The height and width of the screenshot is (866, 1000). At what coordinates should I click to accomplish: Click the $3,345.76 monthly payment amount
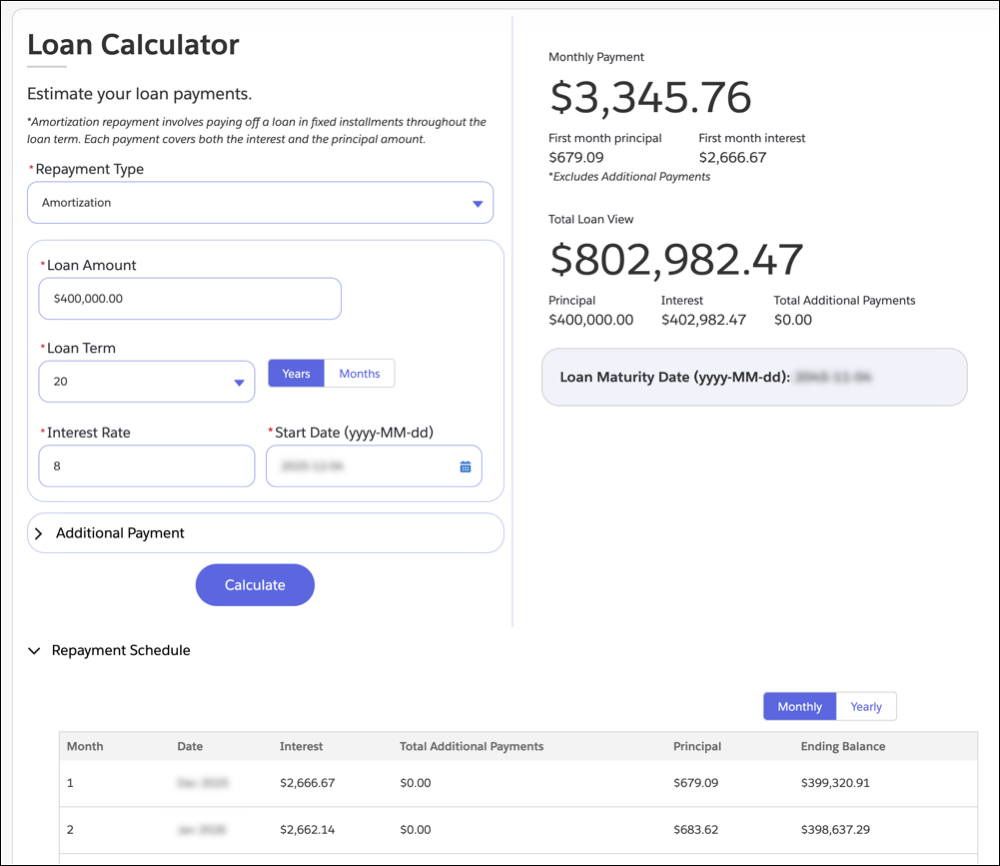651,98
